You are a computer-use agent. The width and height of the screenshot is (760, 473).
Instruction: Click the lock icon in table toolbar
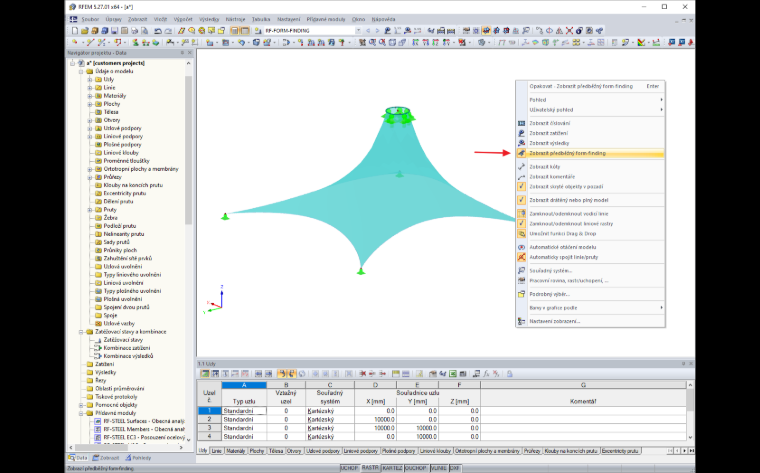tap(510, 374)
